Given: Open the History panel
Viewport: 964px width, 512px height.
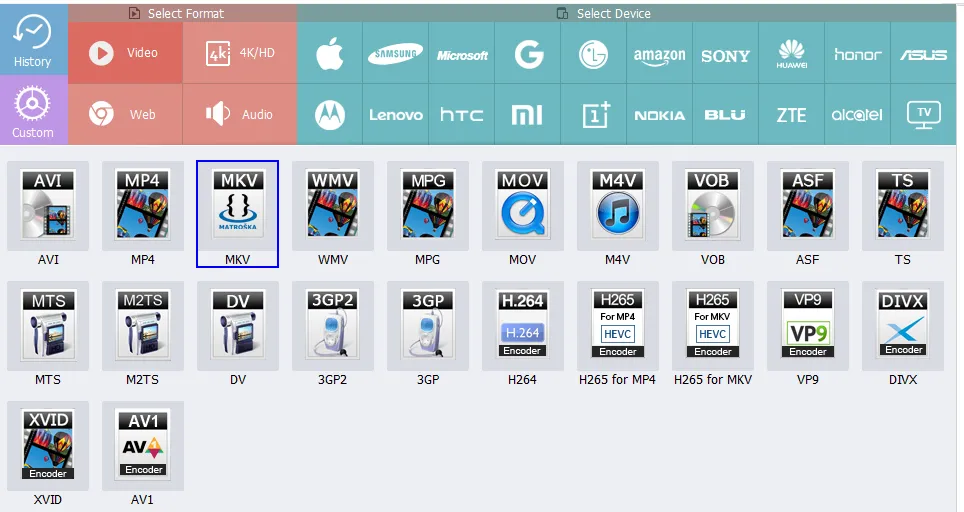Looking at the screenshot, I should pyautogui.click(x=34, y=39).
